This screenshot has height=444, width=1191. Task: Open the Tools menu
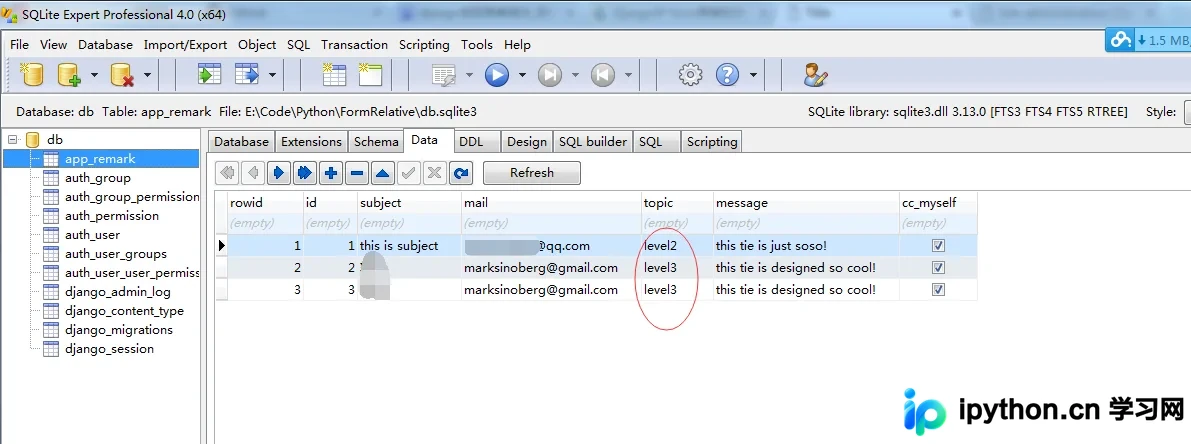477,45
